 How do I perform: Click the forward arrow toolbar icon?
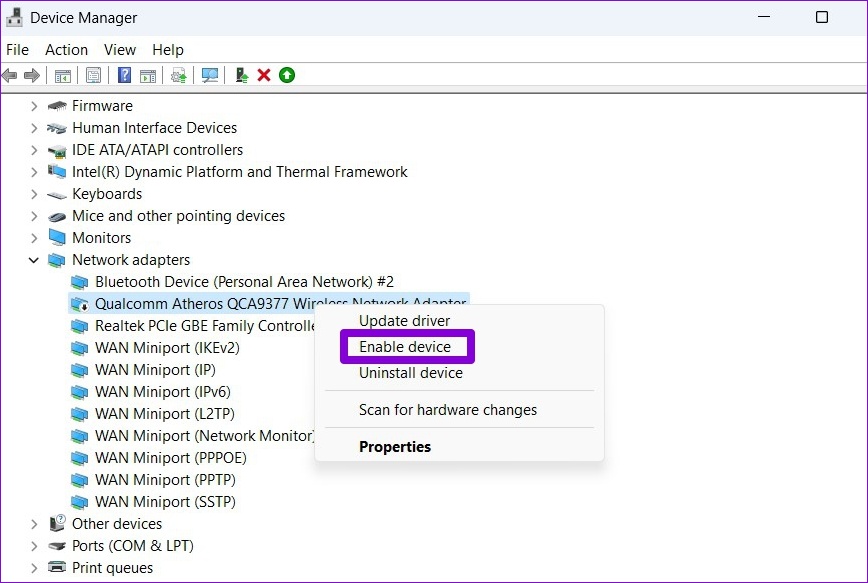[x=32, y=75]
